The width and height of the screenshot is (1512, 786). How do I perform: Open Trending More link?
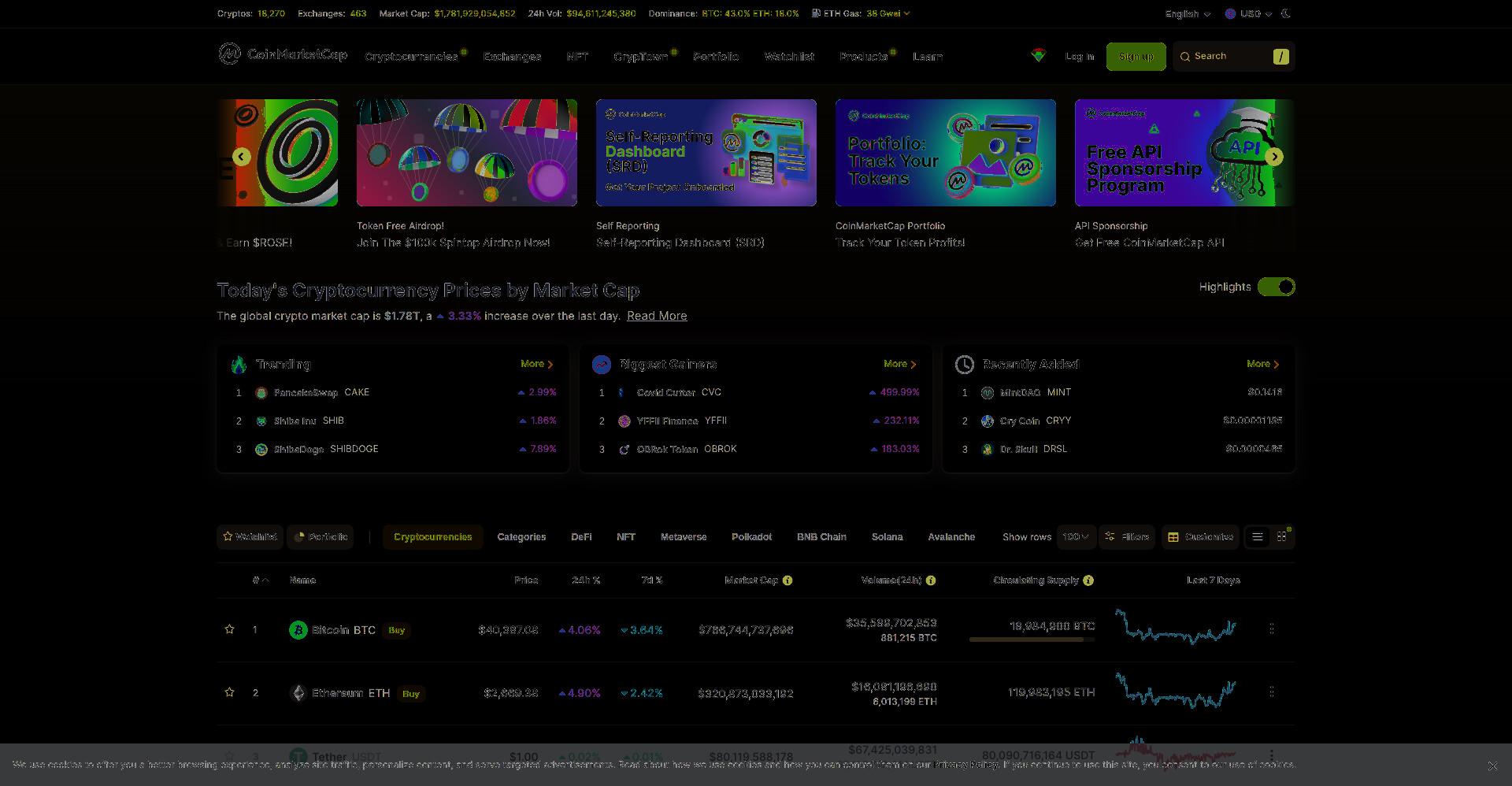point(537,364)
